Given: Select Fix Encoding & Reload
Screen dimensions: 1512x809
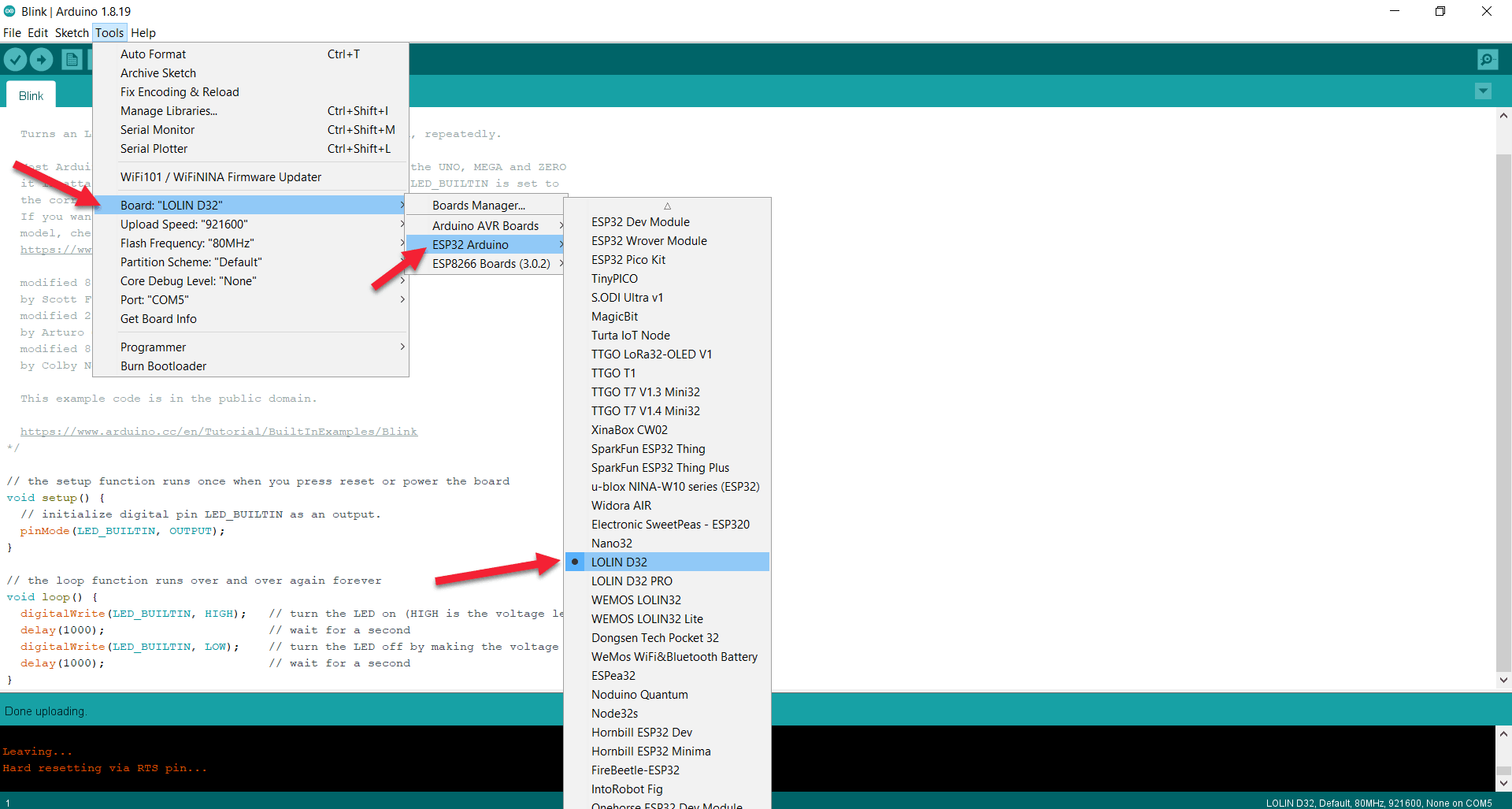Looking at the screenshot, I should coord(250,92).
